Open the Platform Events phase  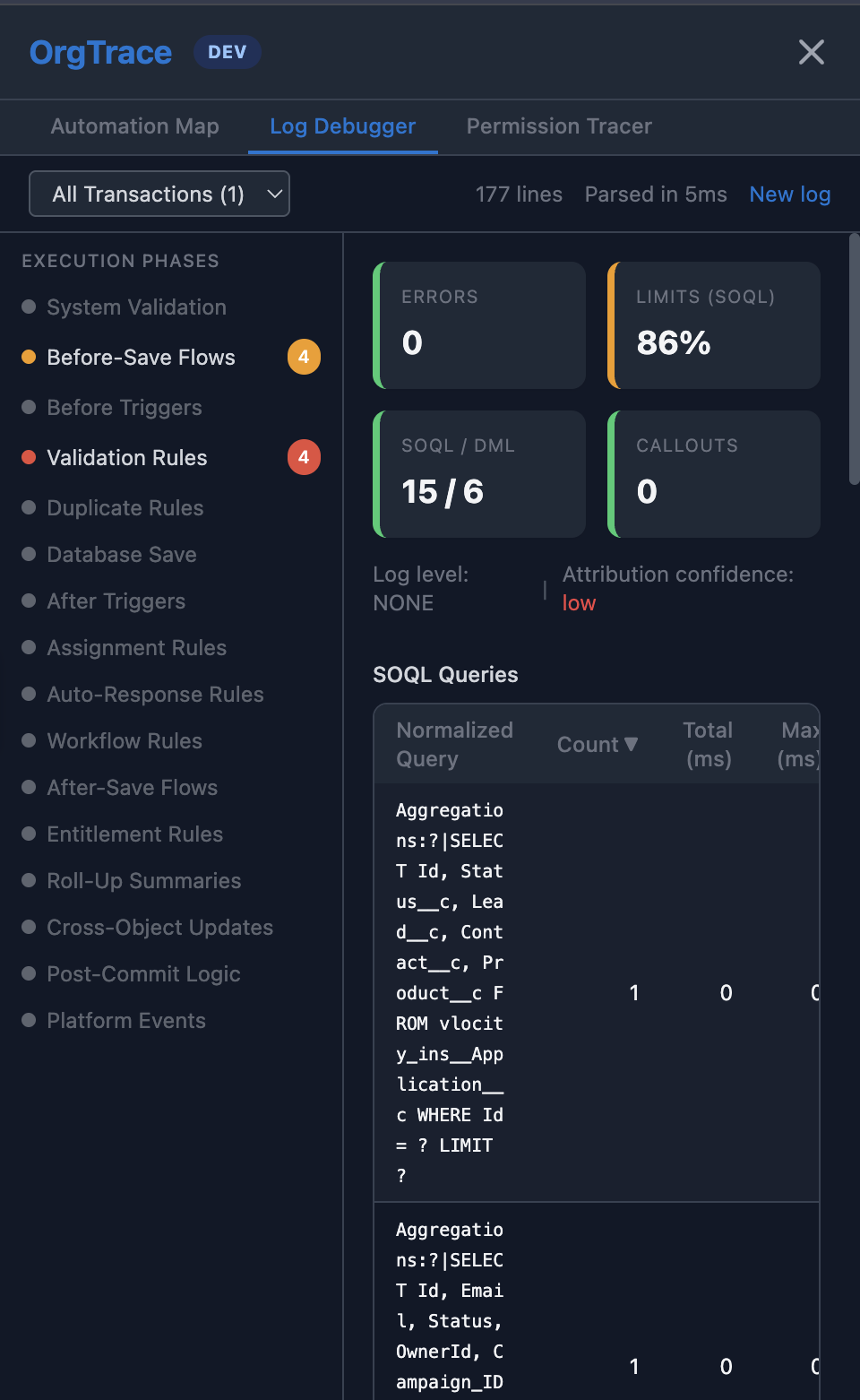tap(126, 1021)
